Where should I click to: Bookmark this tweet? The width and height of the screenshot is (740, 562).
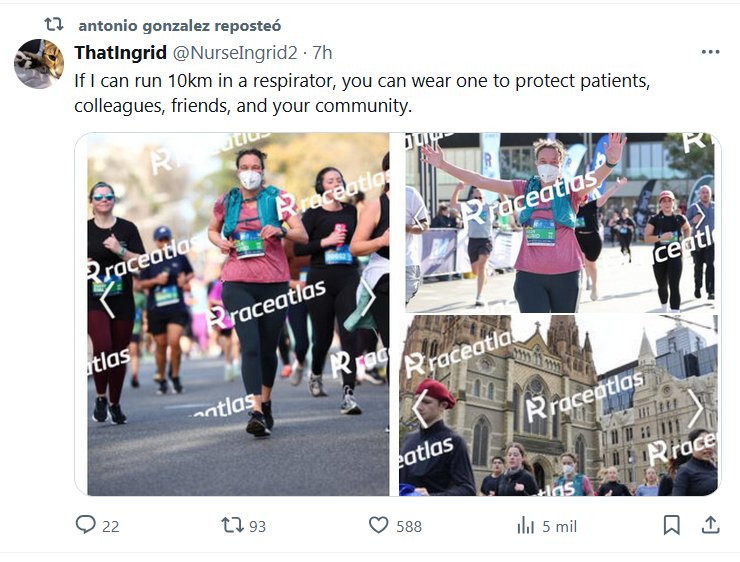click(x=672, y=525)
